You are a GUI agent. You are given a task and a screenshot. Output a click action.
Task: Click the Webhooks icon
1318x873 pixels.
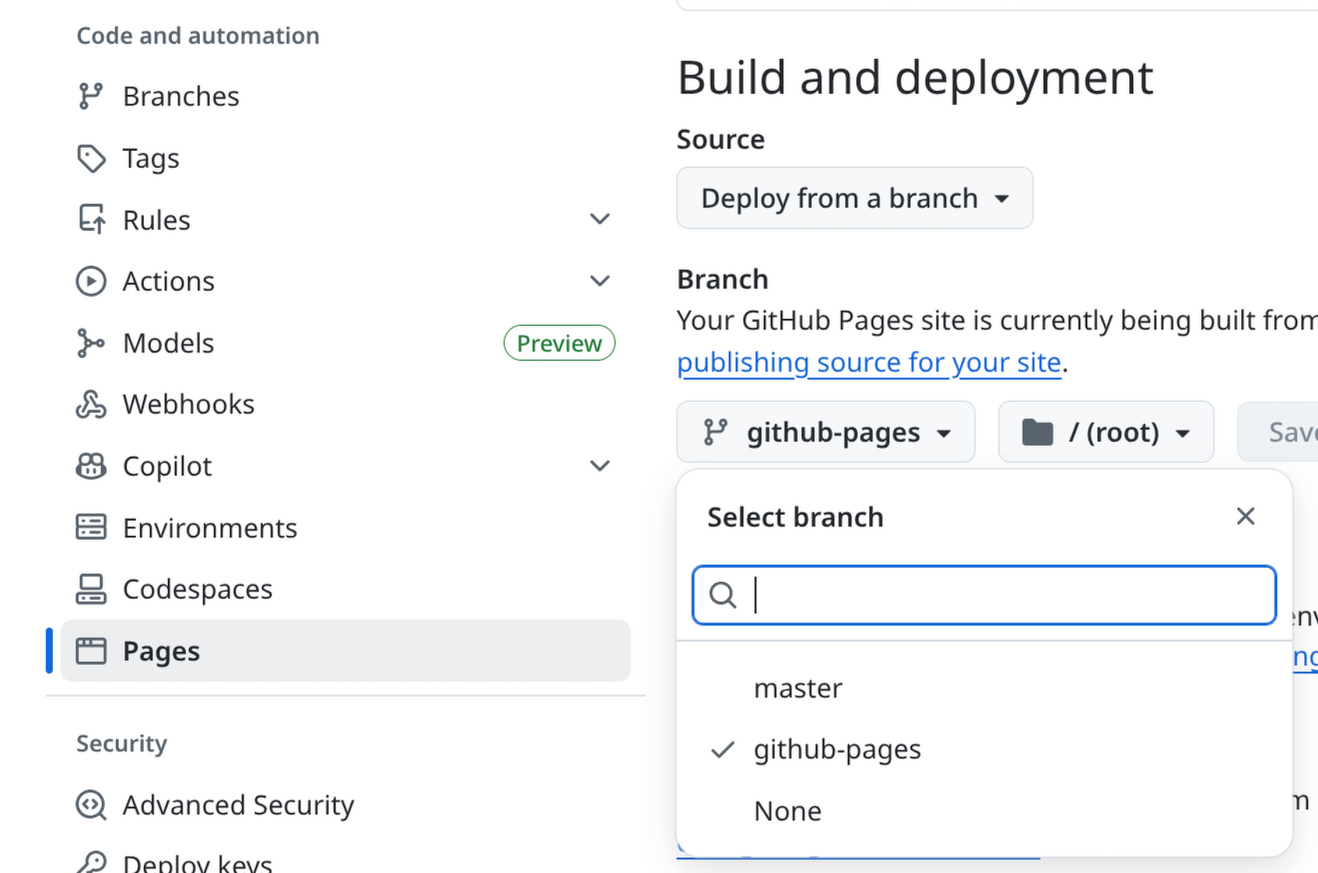click(91, 404)
